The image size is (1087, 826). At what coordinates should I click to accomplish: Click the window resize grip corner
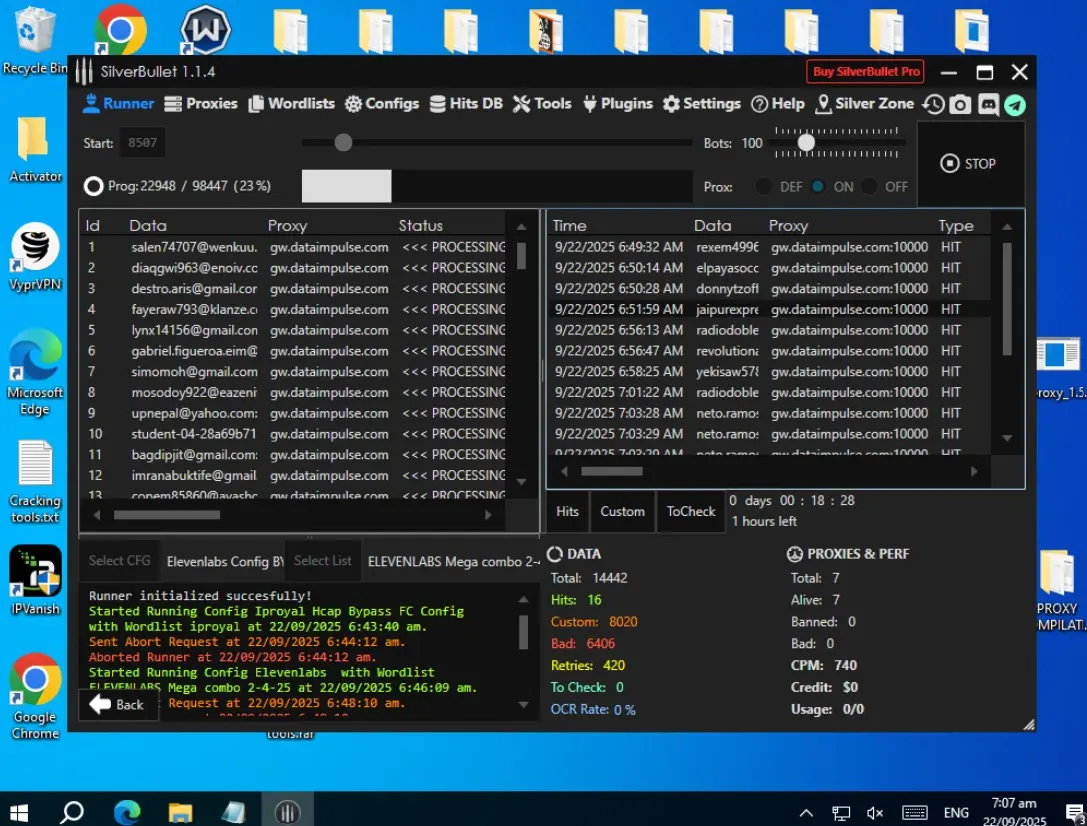[1029, 724]
